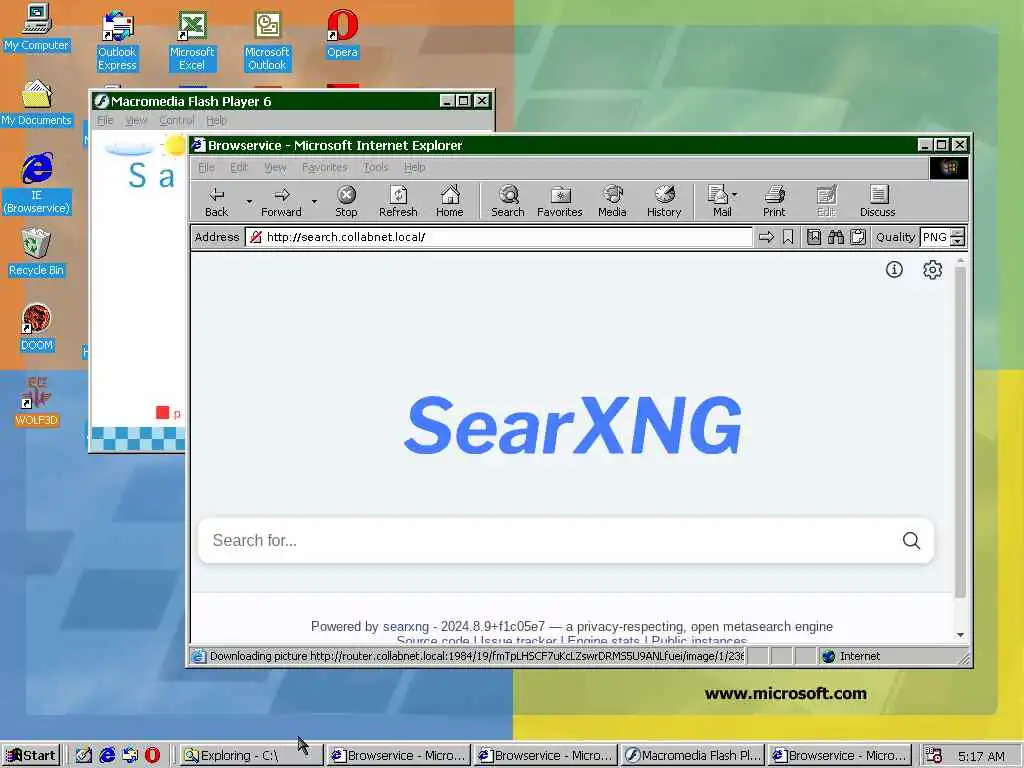Screen dimensions: 1024x768
Task: Select the My Computer desktop icon
Action: pos(36,27)
